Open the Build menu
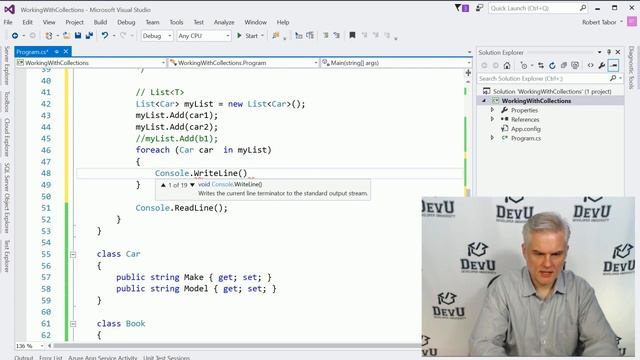Screen dimensions: 640x360 click(x=100, y=22)
